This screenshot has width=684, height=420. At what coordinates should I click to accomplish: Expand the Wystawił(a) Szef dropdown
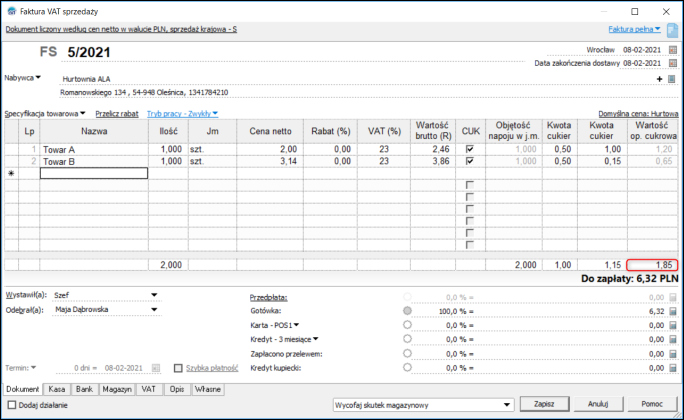tap(154, 295)
